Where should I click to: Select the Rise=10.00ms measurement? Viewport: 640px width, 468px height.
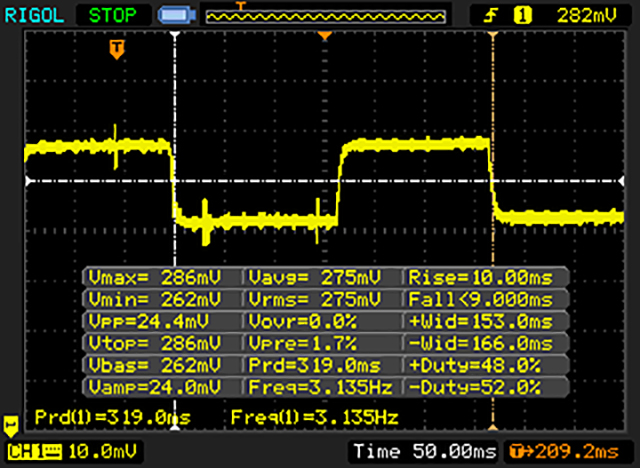pos(480,278)
